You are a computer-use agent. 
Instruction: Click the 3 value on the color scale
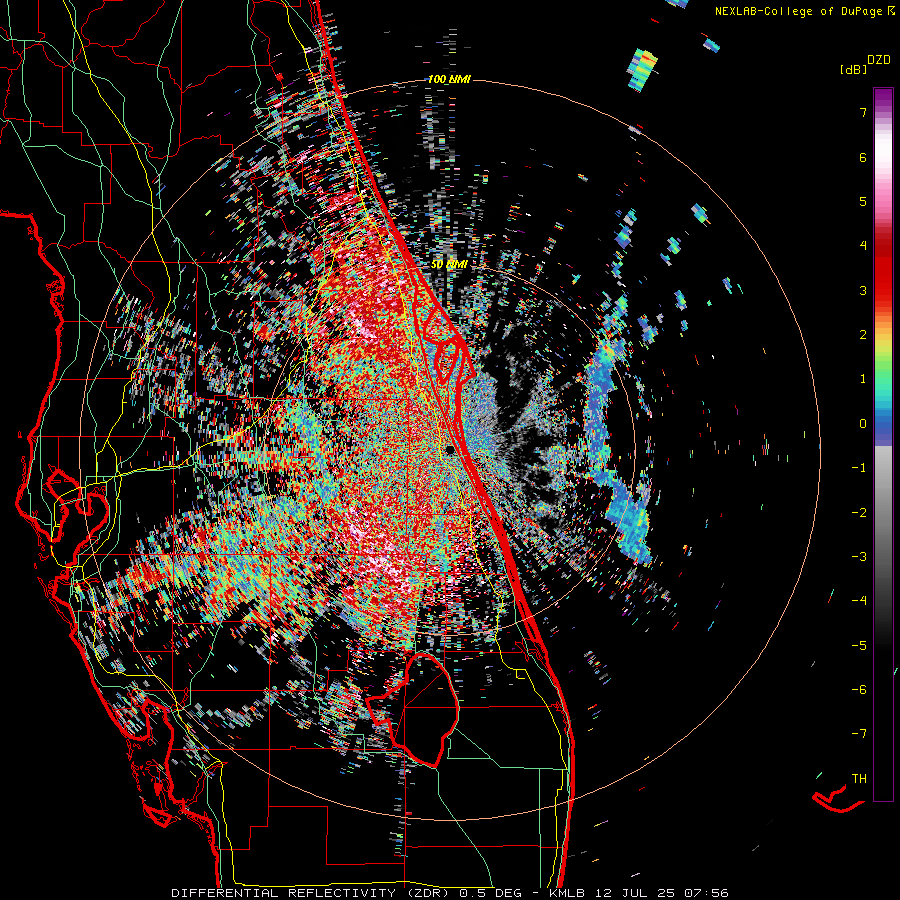tap(863, 290)
